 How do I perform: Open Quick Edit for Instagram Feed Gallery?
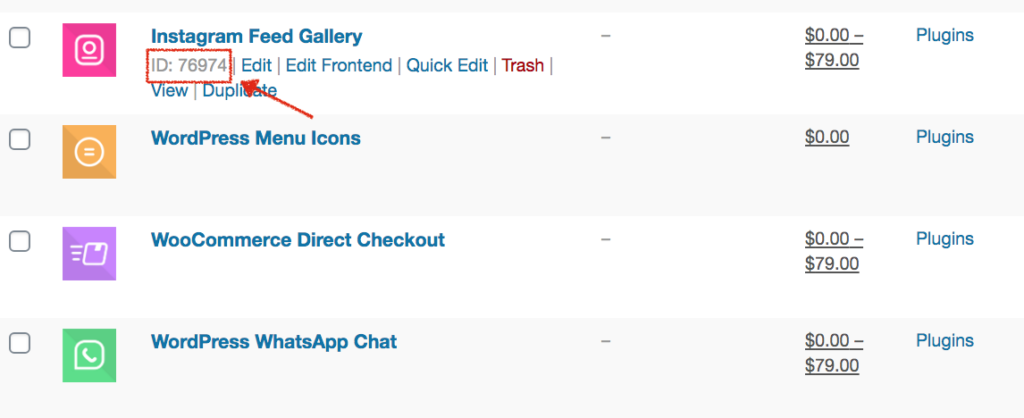pos(447,66)
